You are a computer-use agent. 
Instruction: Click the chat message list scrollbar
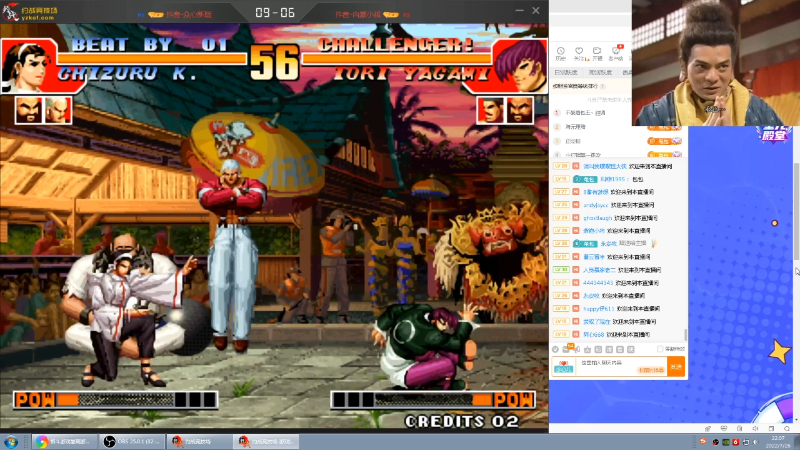tap(686, 335)
